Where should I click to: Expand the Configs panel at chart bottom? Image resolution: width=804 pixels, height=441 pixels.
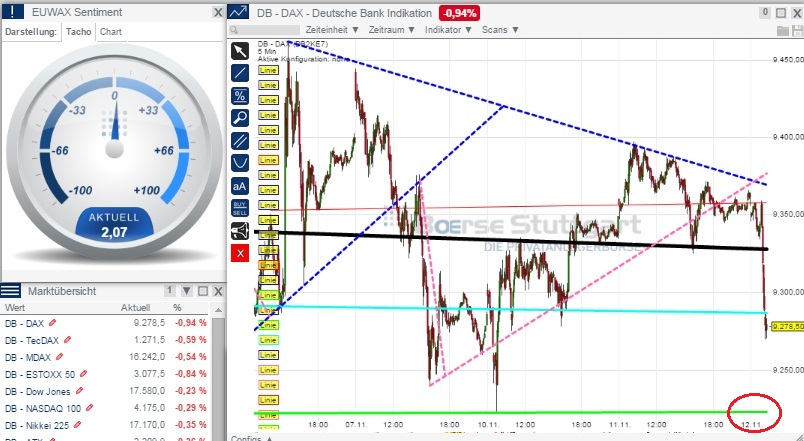251,438
